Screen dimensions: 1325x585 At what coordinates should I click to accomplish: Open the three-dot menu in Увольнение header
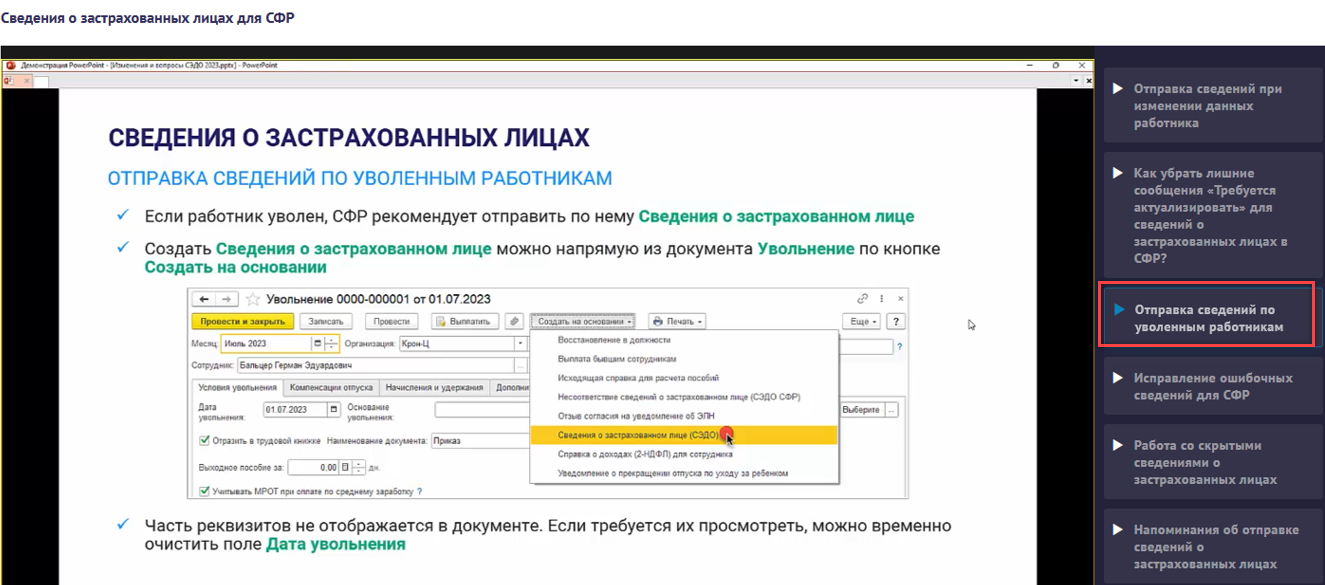(881, 299)
